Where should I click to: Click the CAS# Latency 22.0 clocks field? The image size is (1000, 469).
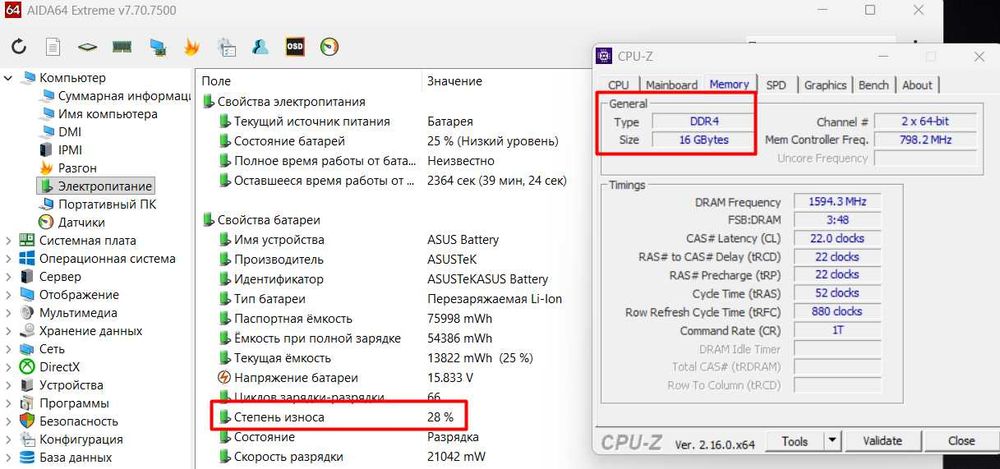pos(837,238)
